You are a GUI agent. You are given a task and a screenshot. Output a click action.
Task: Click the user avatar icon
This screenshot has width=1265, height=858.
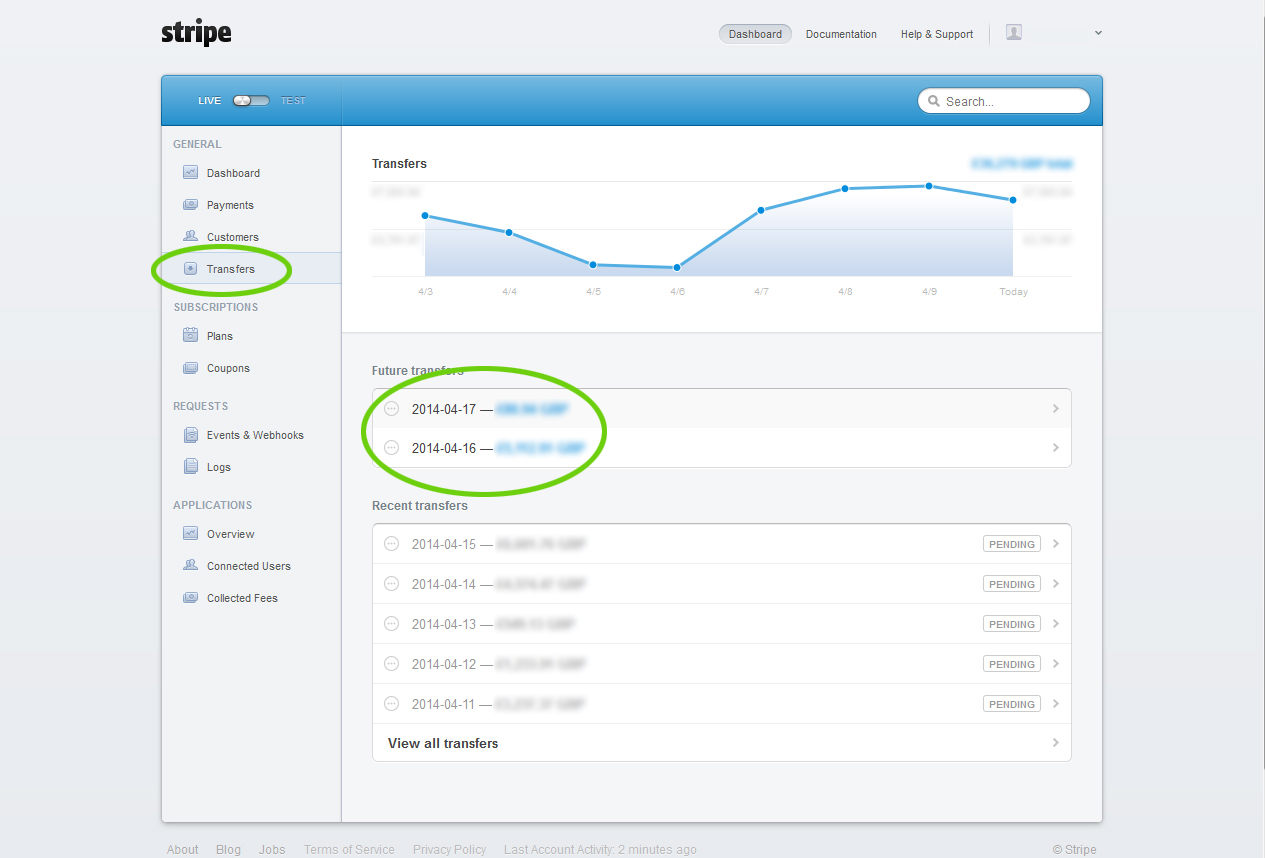coord(1014,32)
